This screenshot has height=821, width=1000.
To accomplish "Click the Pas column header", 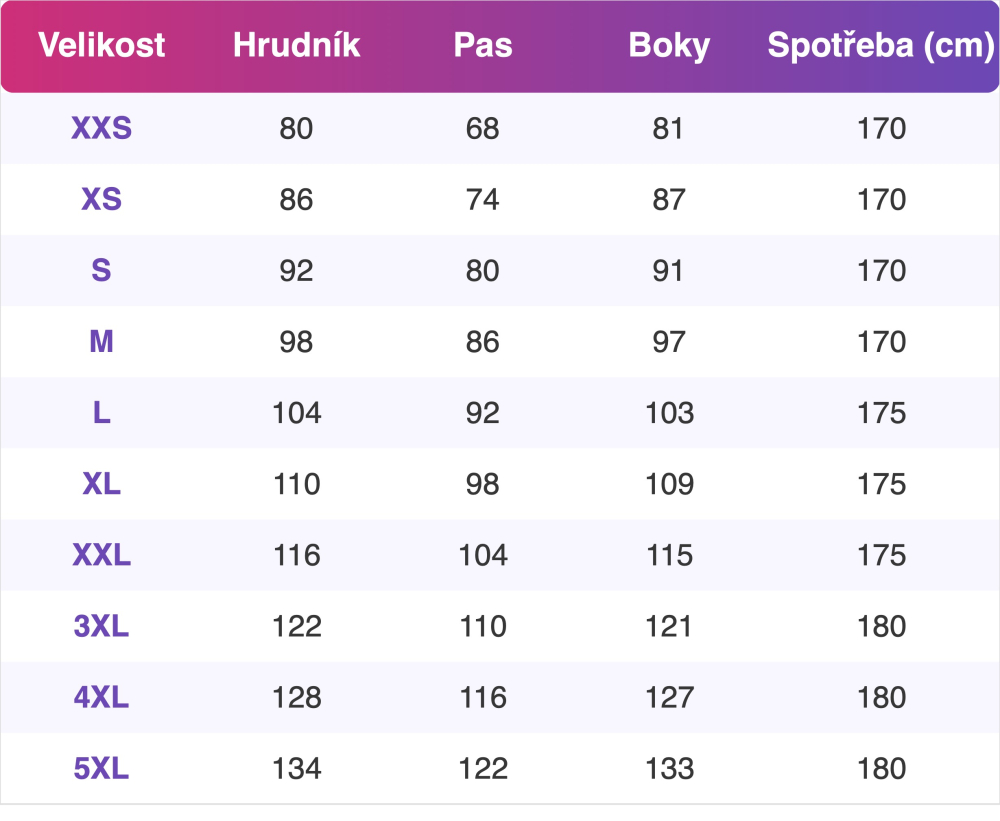I will (x=483, y=45).
